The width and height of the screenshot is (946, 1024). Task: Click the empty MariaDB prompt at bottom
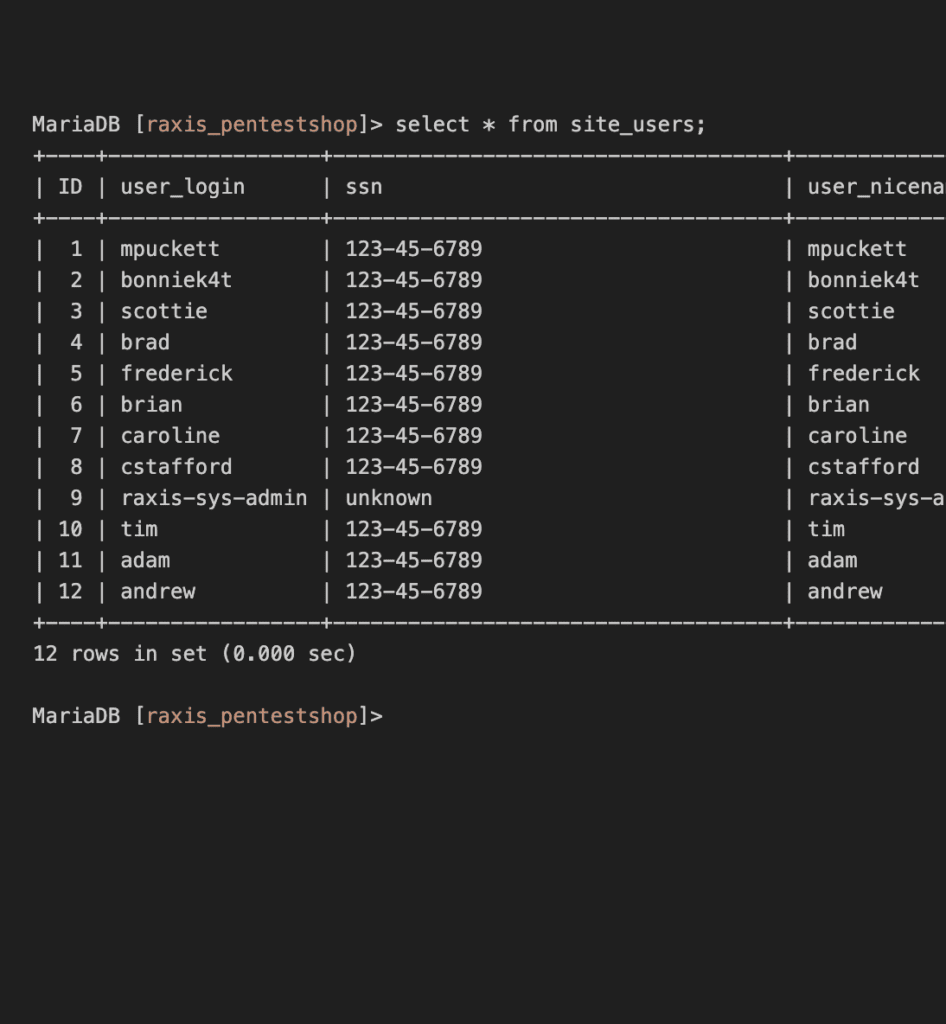point(208,716)
